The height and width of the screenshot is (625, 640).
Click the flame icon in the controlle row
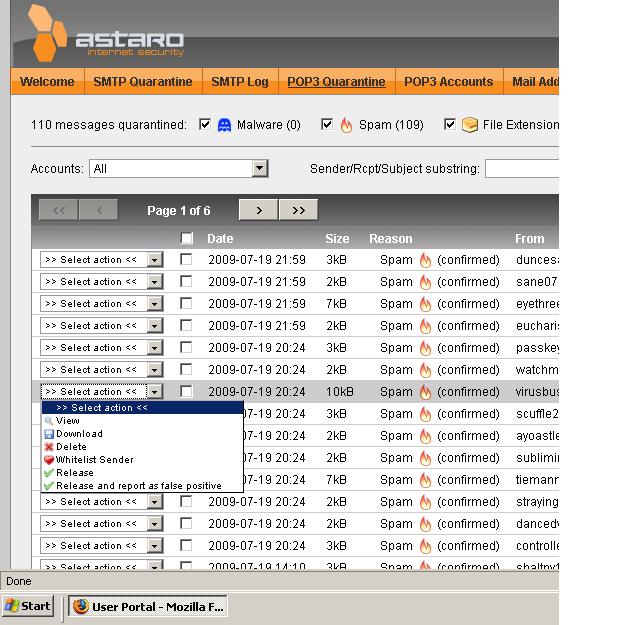tap(425, 546)
